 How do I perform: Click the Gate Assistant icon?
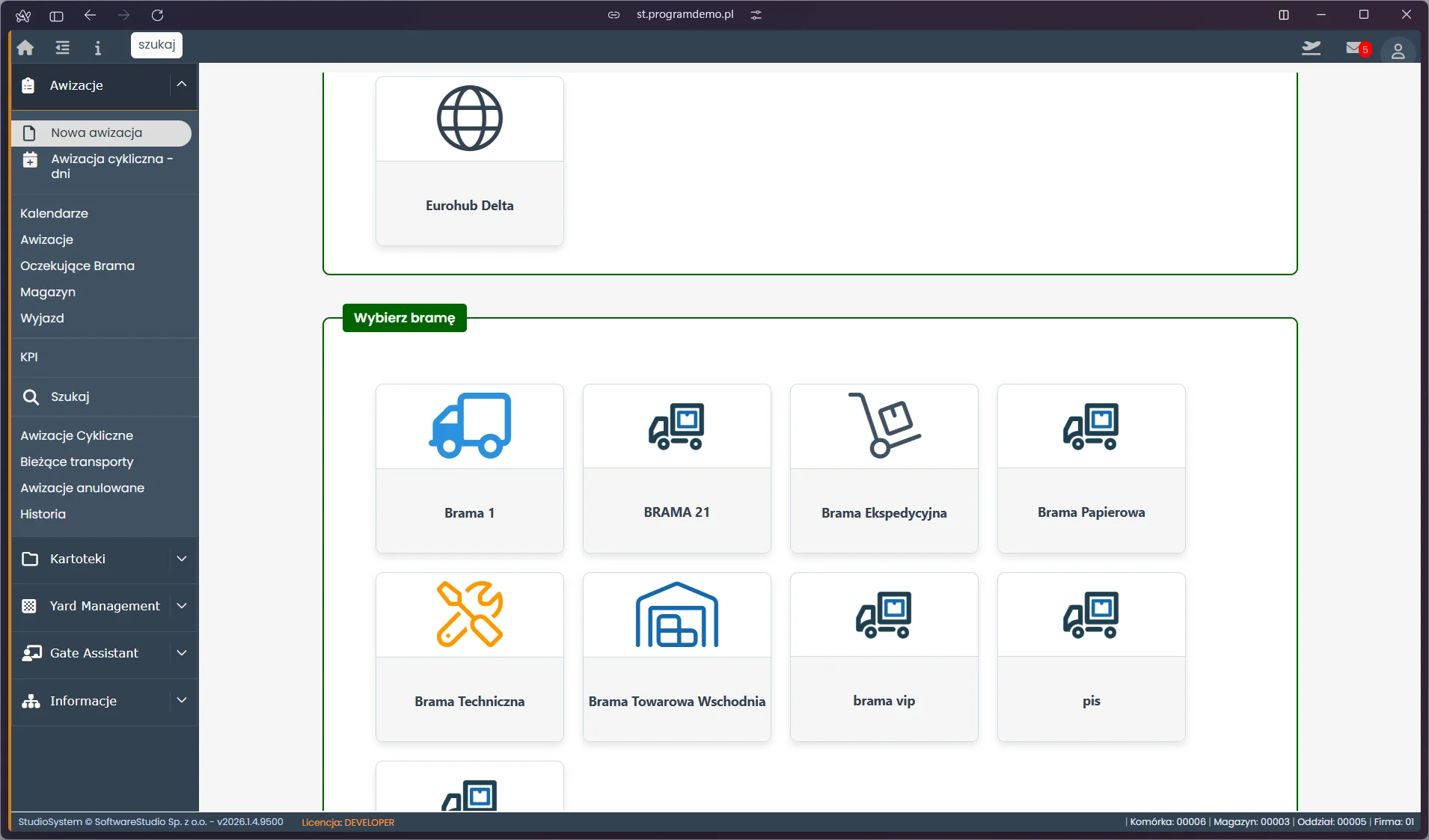(x=31, y=653)
